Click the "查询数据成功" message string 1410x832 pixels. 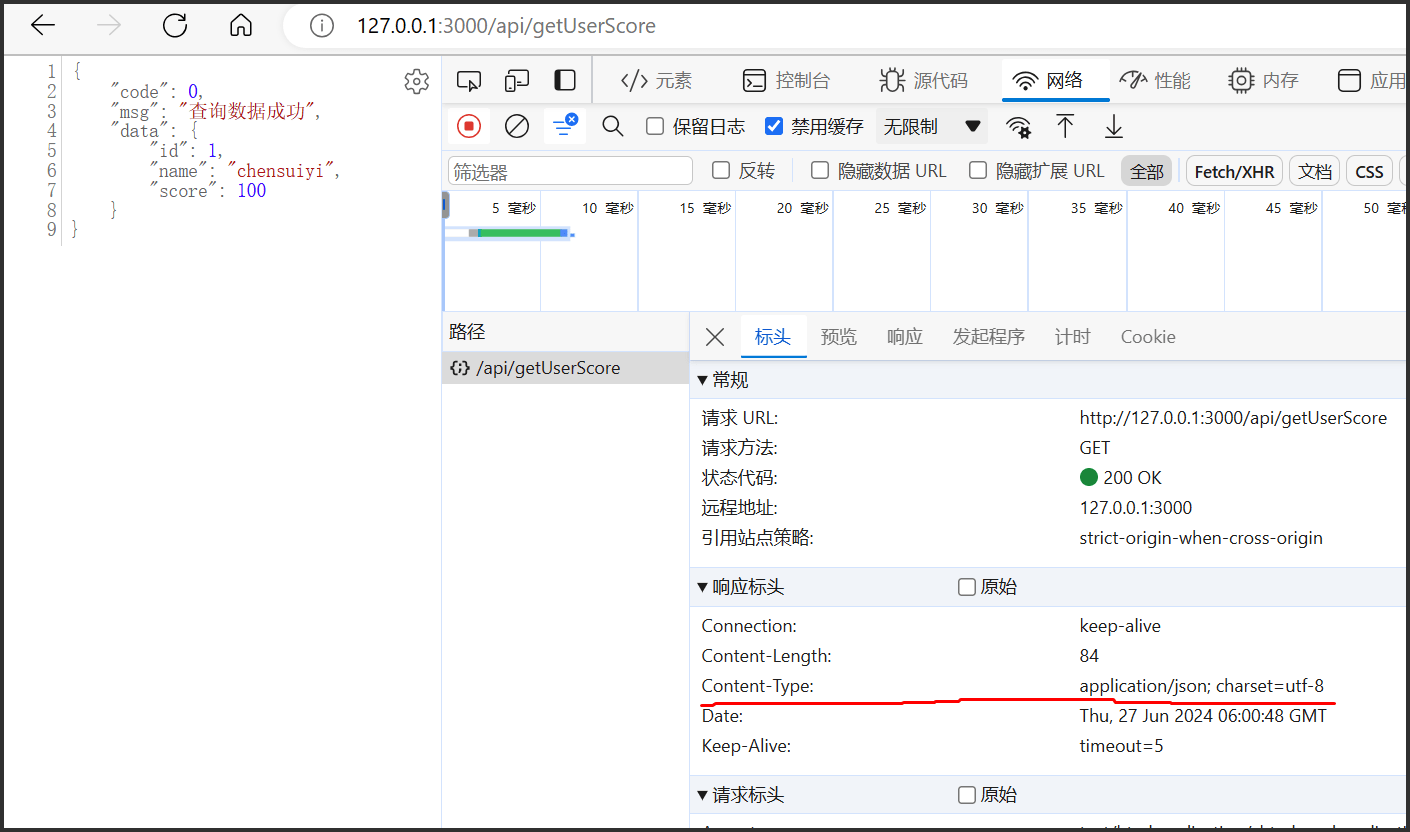click(246, 111)
